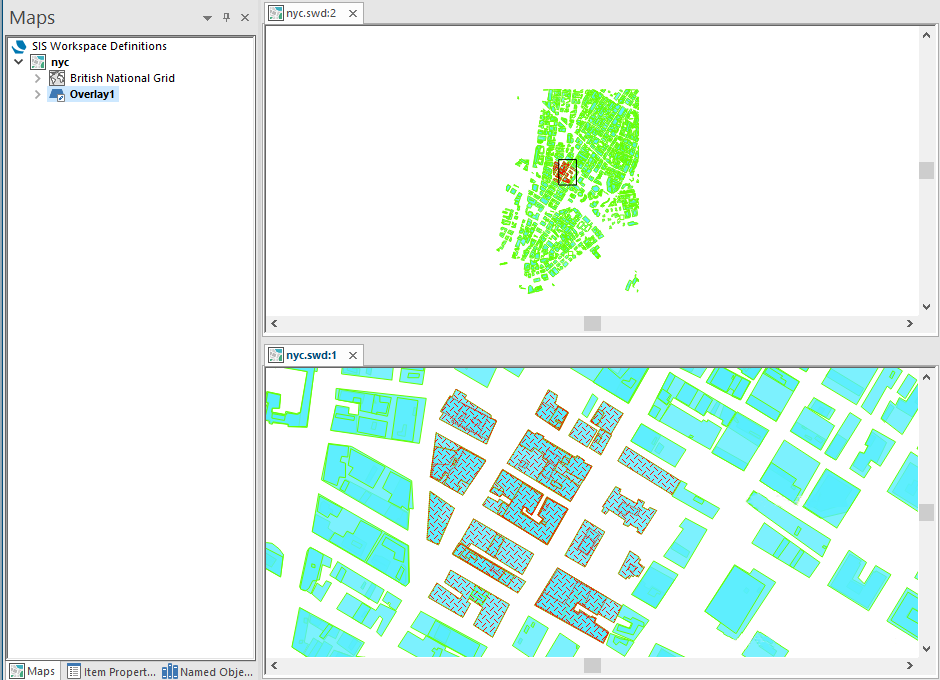The width and height of the screenshot is (940, 680).
Task: Click the Named Objects tab icon
Action: (x=170, y=671)
